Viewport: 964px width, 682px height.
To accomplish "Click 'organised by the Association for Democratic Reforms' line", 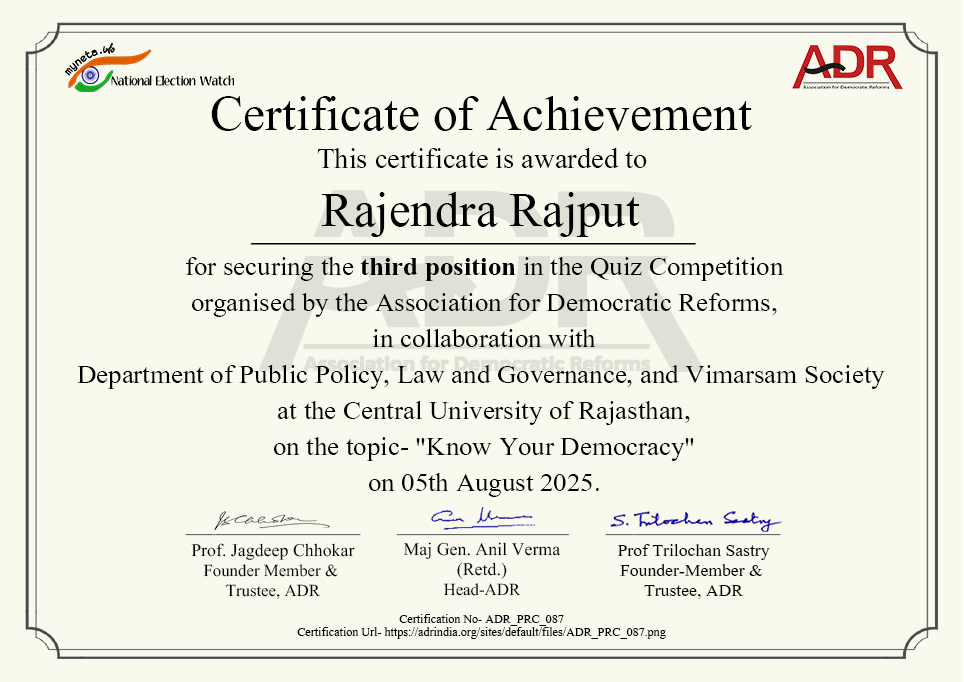I will click(x=484, y=304).
